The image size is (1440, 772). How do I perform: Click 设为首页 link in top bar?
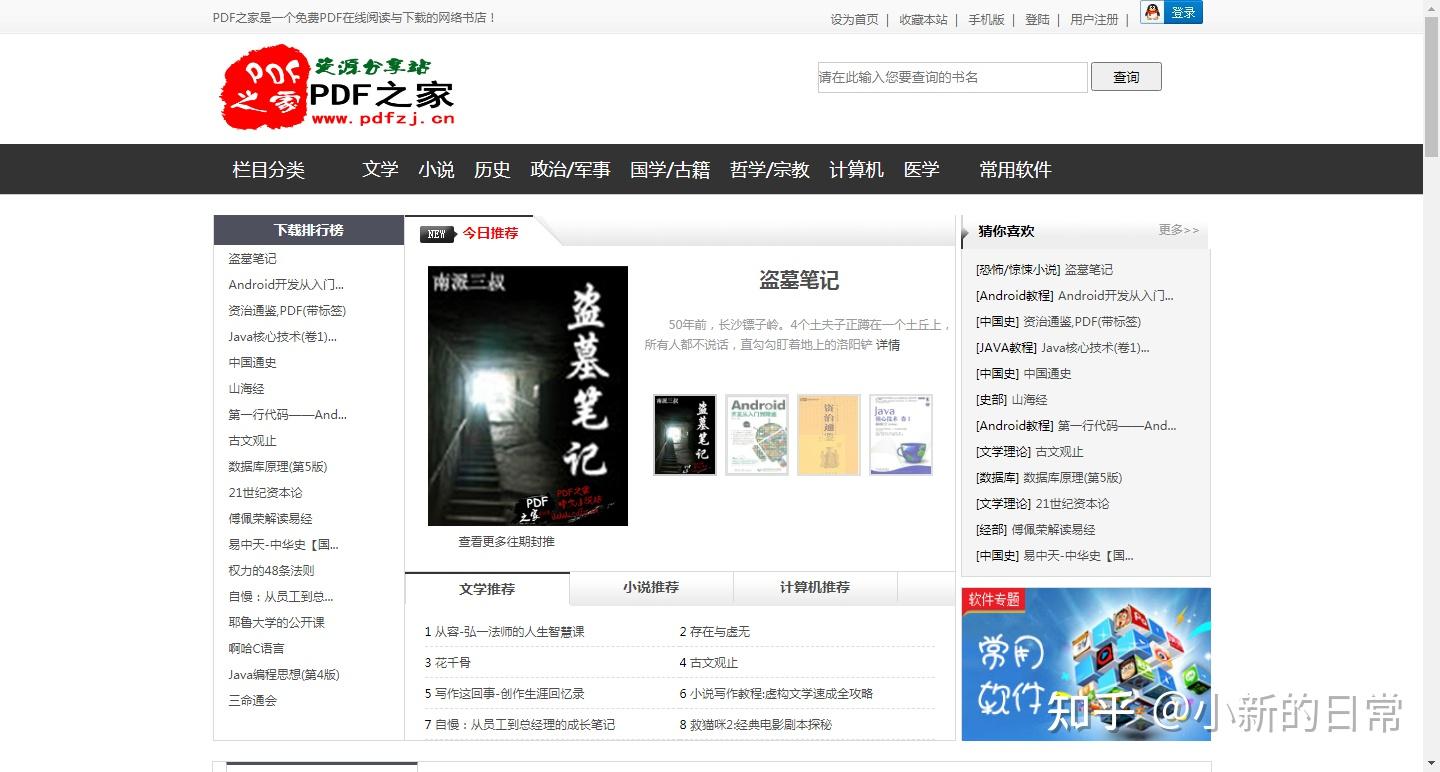[855, 19]
